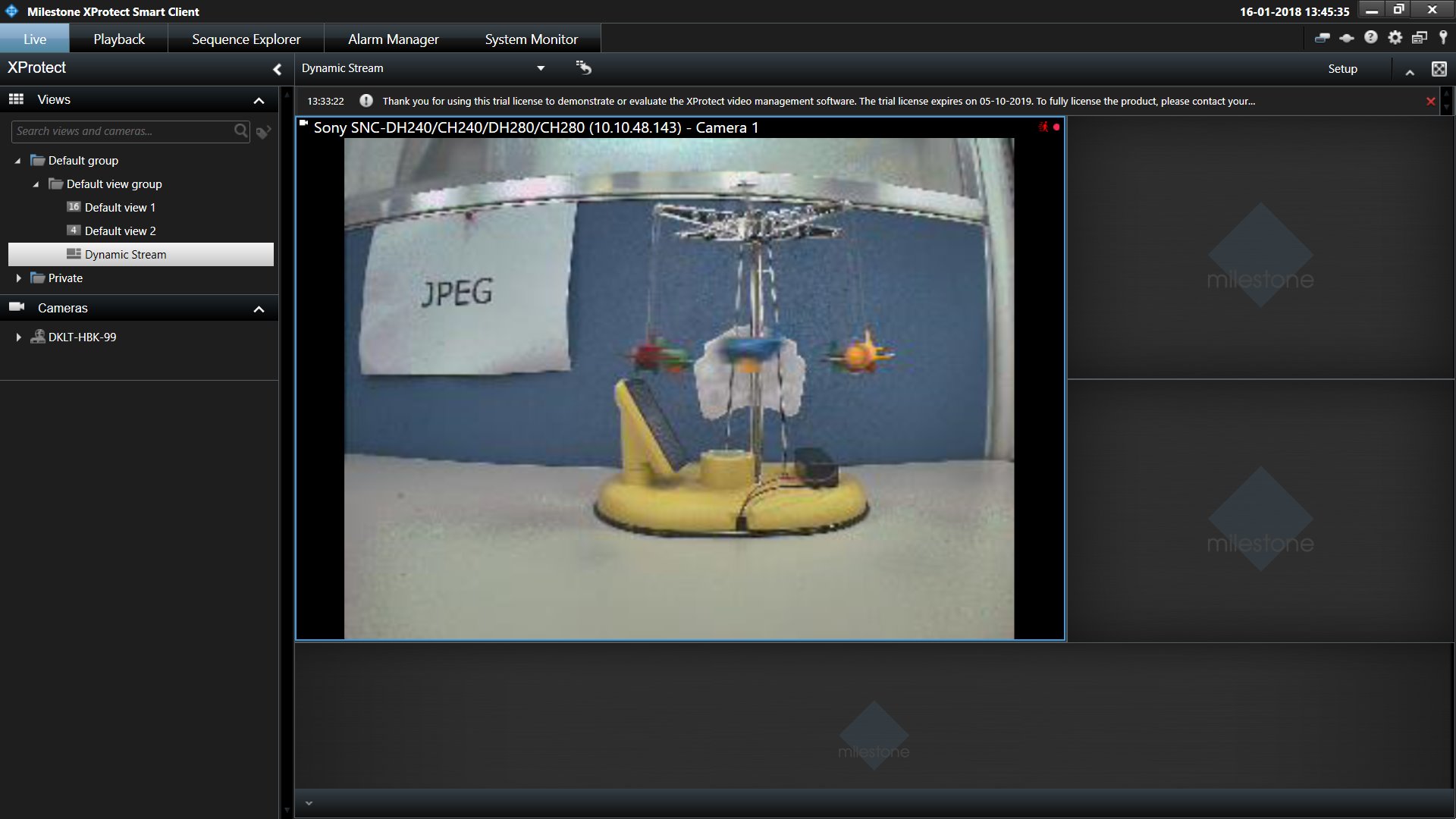The width and height of the screenshot is (1456, 819).
Task: Click the toggle theme/windows icon beside gear
Action: tap(1420, 37)
